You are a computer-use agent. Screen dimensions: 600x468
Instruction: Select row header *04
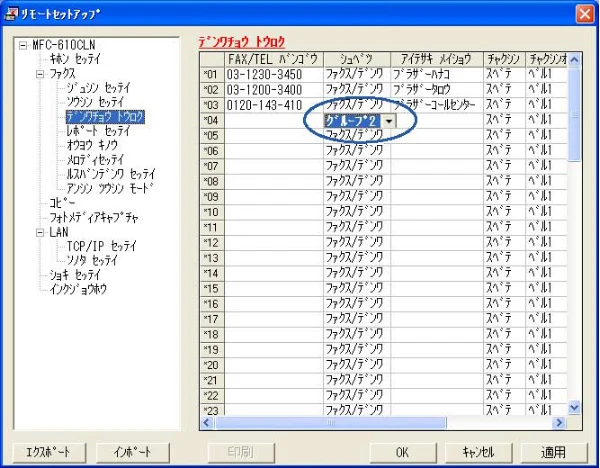[212, 121]
